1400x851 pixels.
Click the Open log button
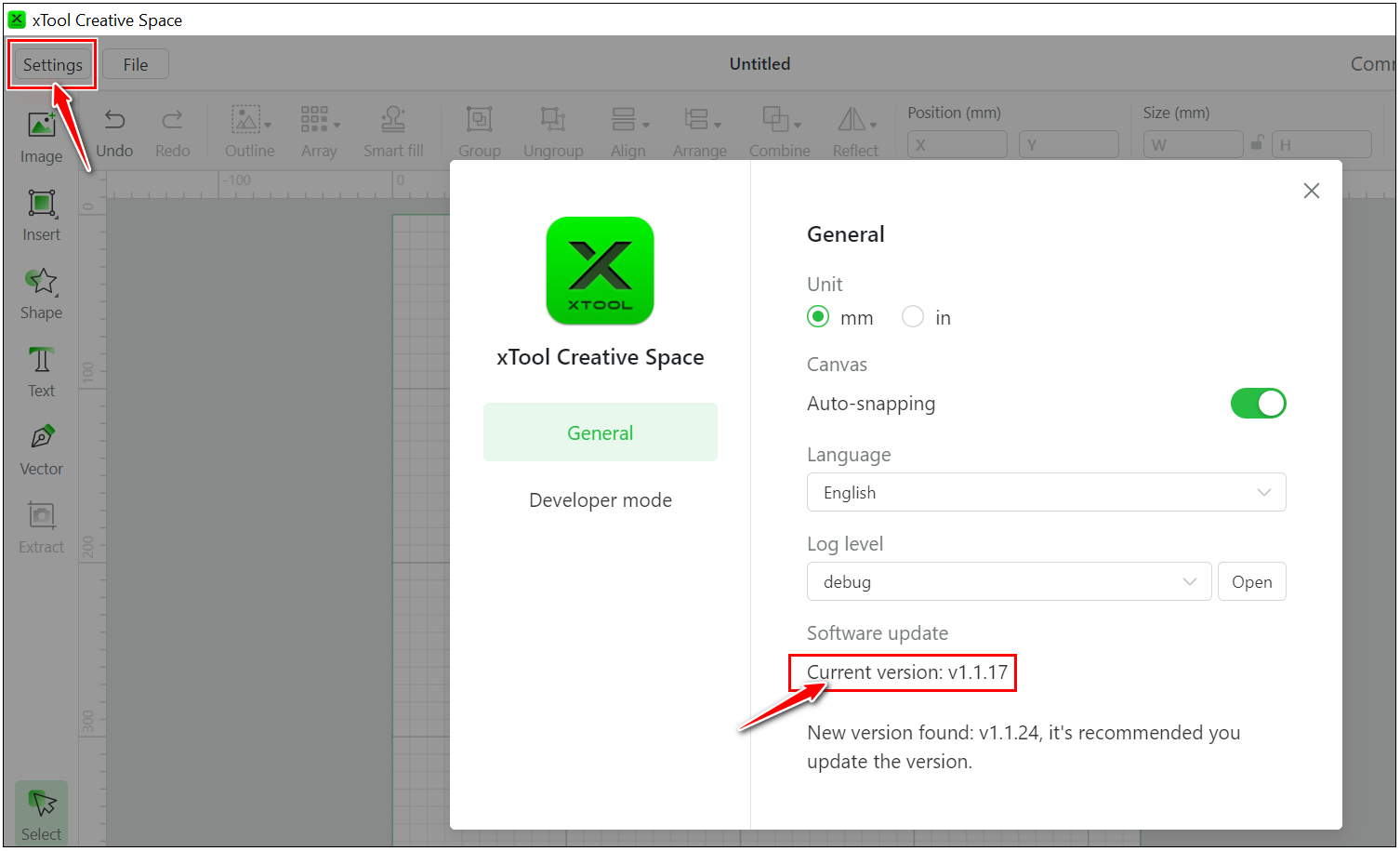[1251, 581]
